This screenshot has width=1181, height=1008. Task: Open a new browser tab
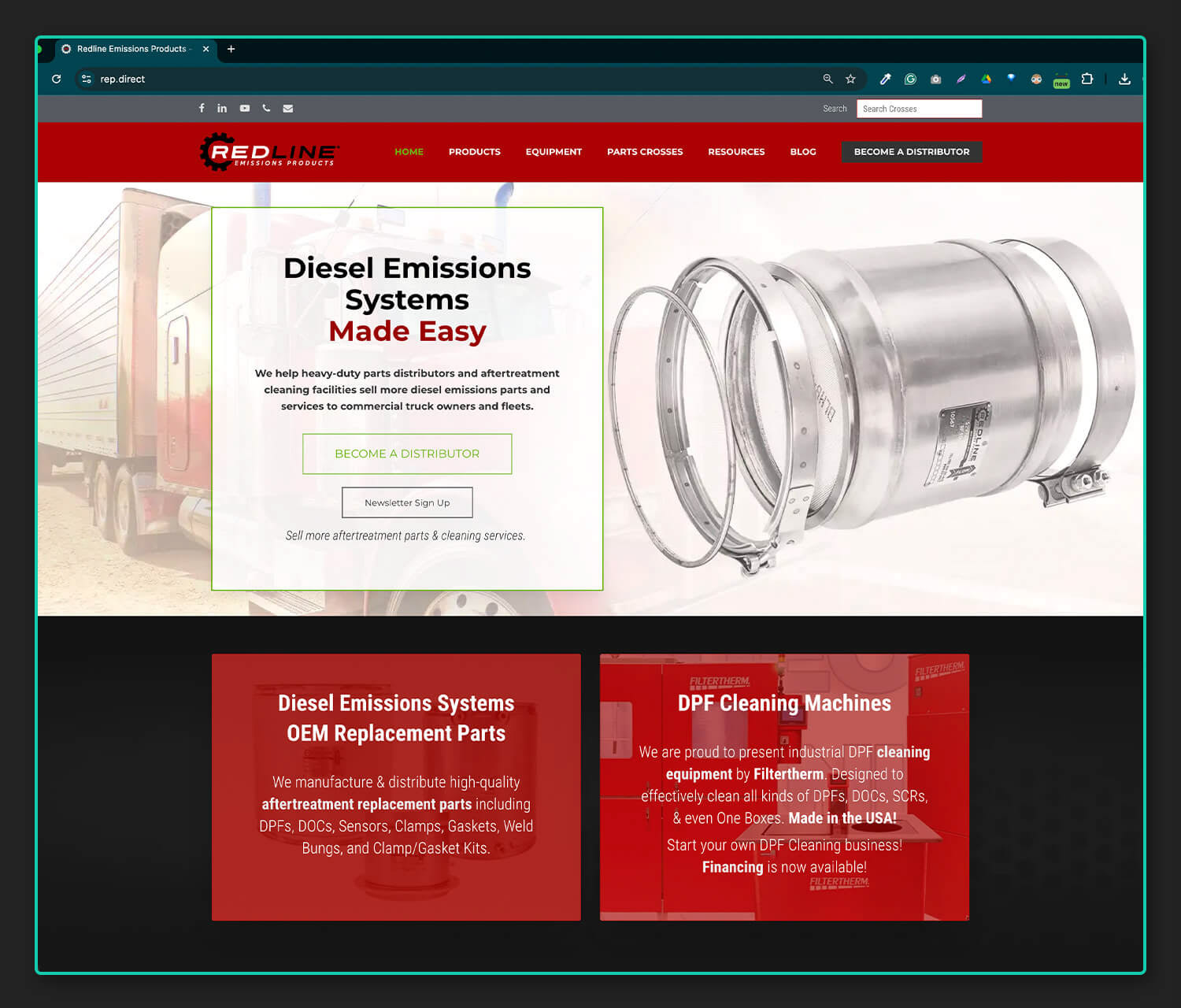tap(231, 49)
